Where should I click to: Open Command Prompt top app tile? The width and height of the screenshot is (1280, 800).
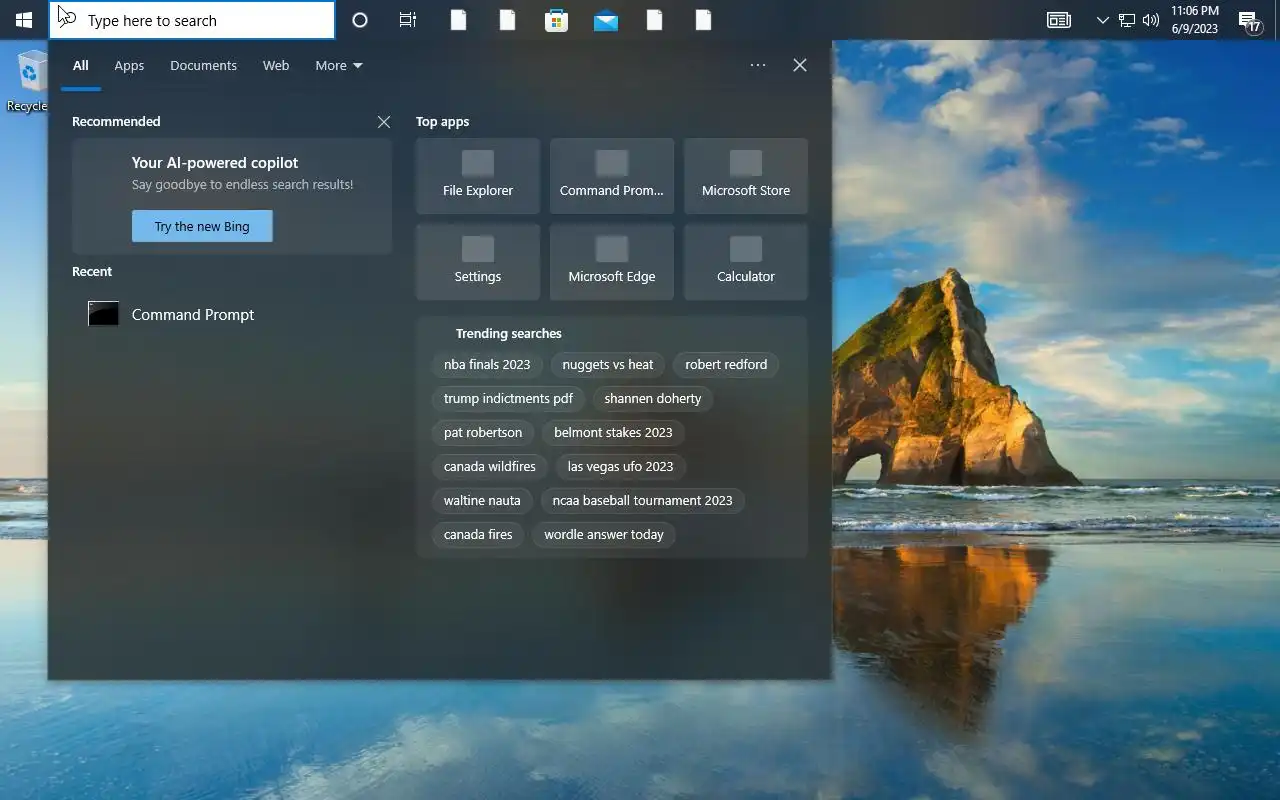click(x=612, y=176)
